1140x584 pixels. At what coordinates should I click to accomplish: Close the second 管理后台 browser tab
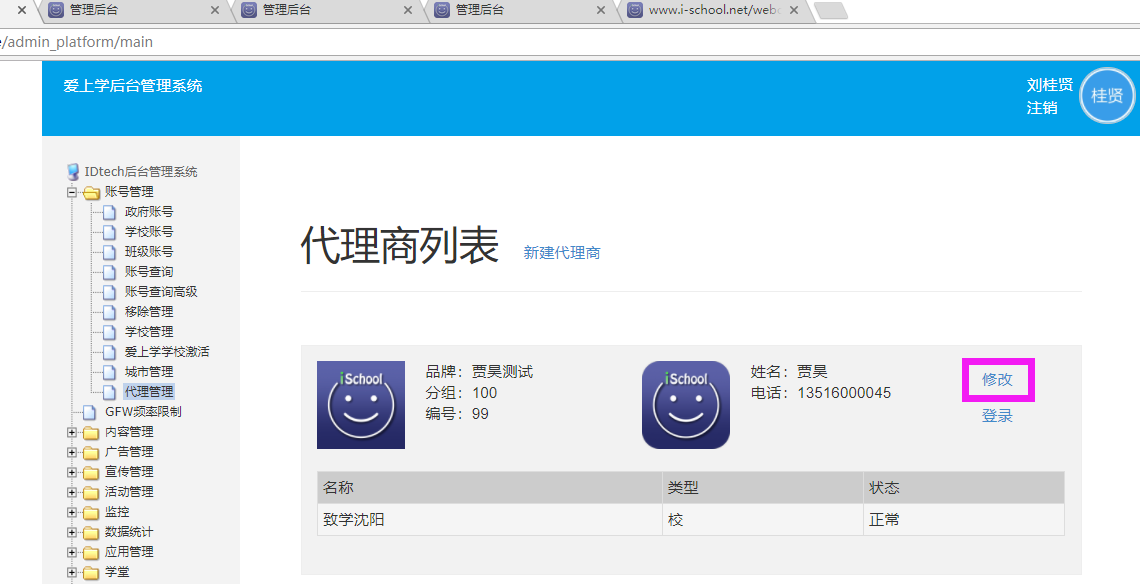click(408, 10)
